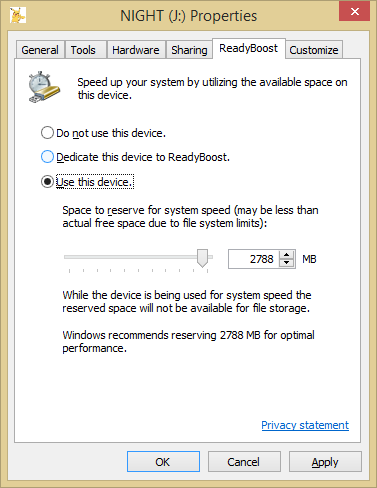Select 'Do not use this device' option
The image size is (377, 488).
pos(47,133)
